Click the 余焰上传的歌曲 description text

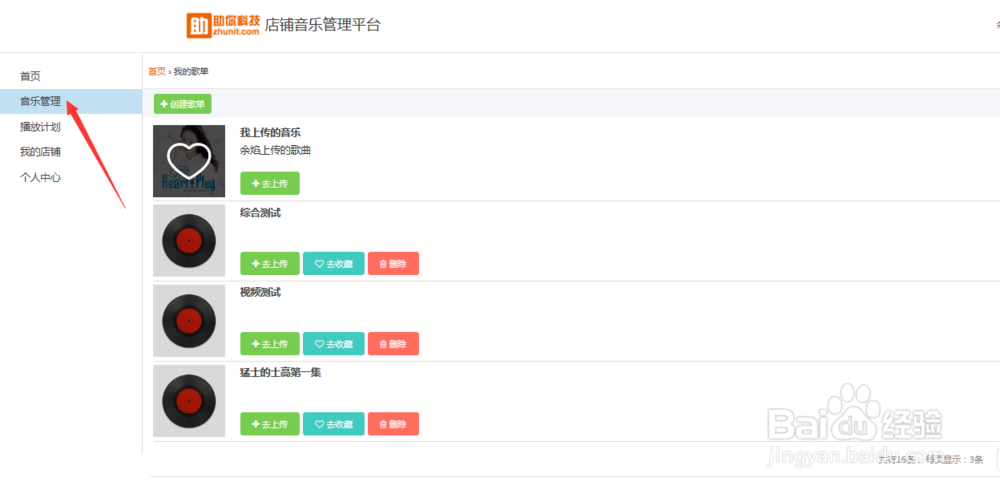276,151
